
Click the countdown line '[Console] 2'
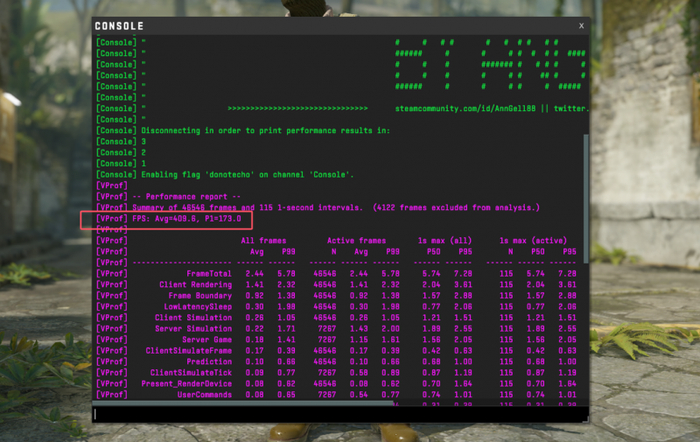pyautogui.click(x=121, y=153)
